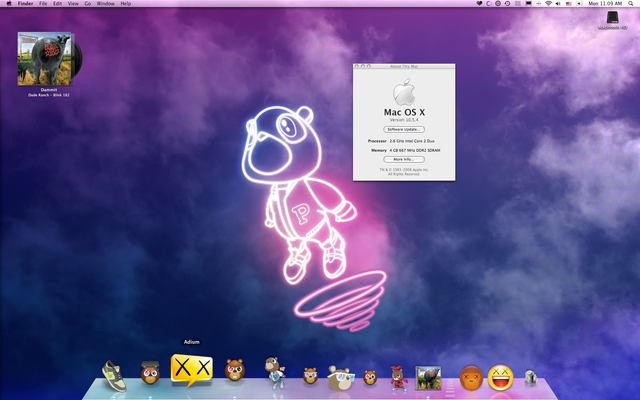
Task: Click the Mac OS X heading
Action: click(404, 112)
